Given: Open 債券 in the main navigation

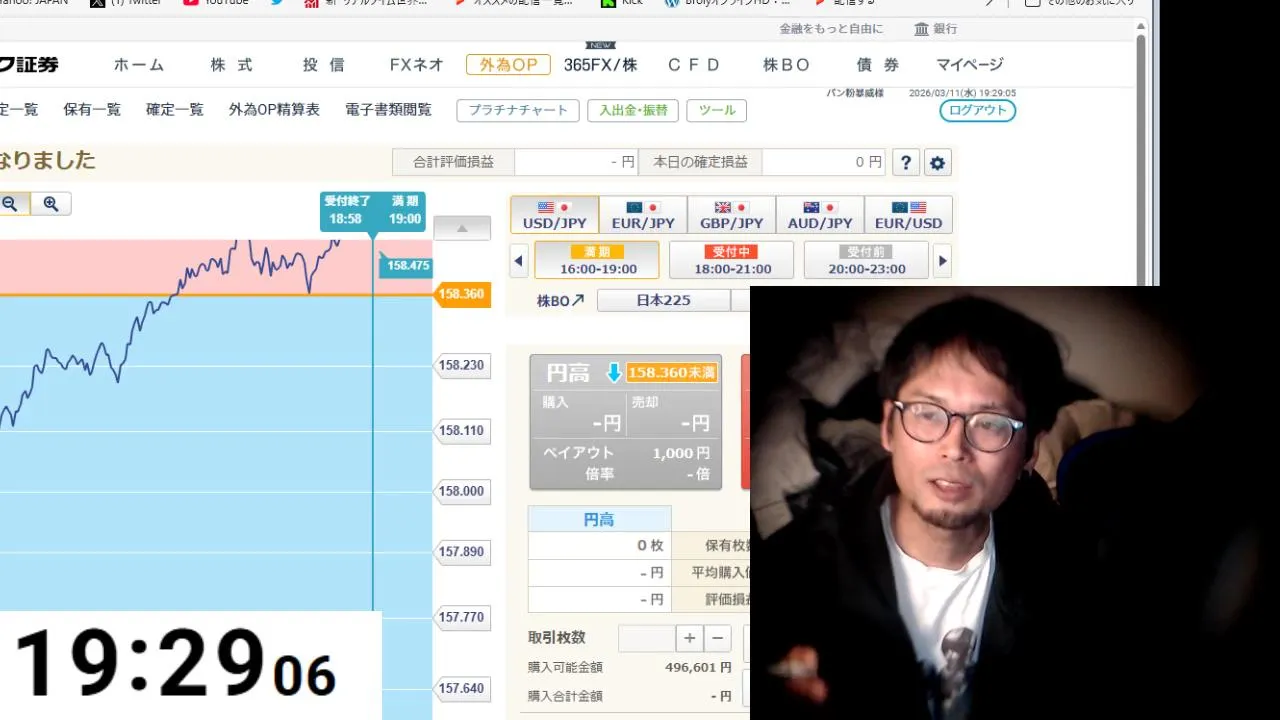Looking at the screenshot, I should [878, 65].
